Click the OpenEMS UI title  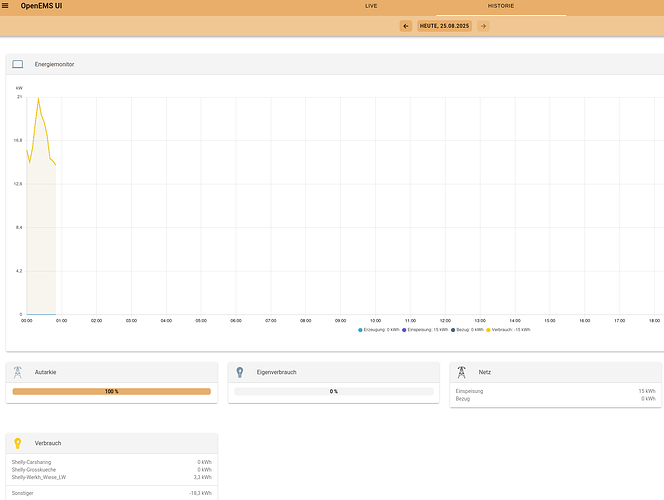pos(42,6)
